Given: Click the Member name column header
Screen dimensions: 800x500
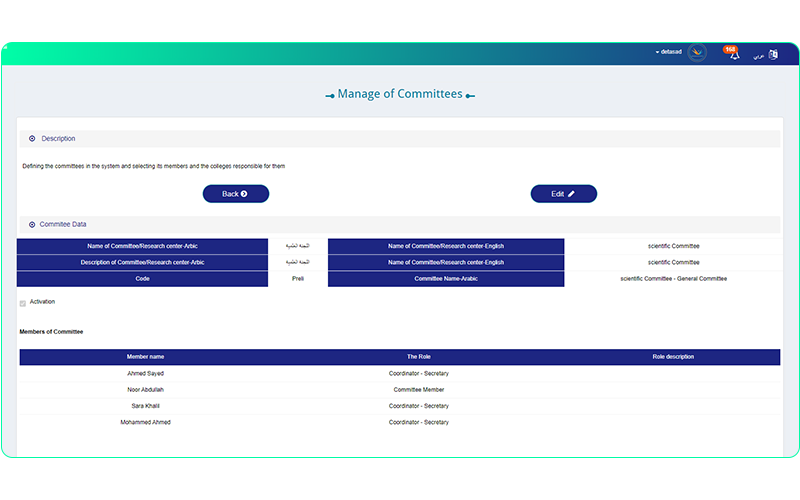Looking at the screenshot, I should 145,357.
